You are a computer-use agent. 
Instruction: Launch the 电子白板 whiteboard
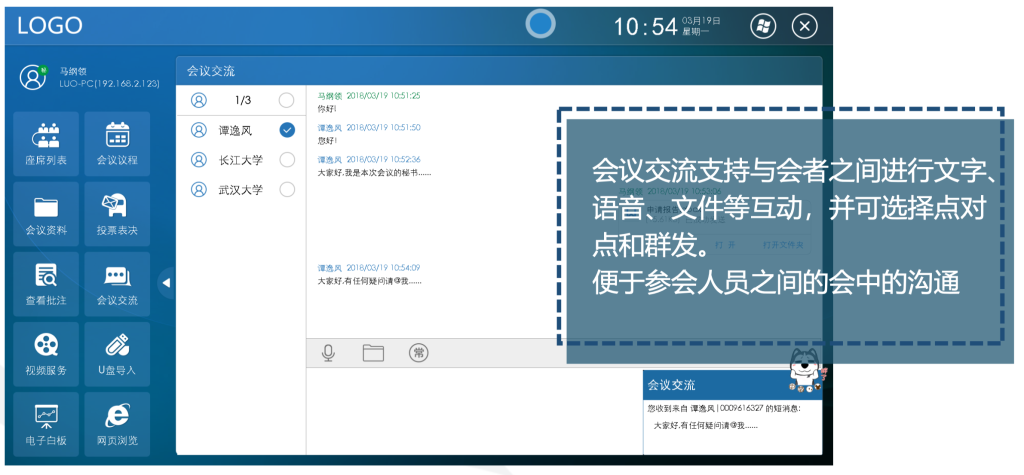46,424
